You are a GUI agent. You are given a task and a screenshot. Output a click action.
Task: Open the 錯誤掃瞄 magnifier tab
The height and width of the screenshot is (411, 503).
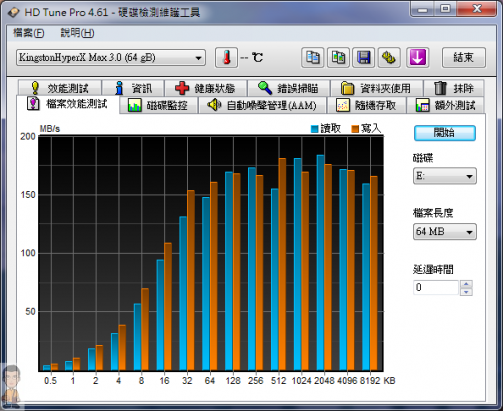point(288,88)
